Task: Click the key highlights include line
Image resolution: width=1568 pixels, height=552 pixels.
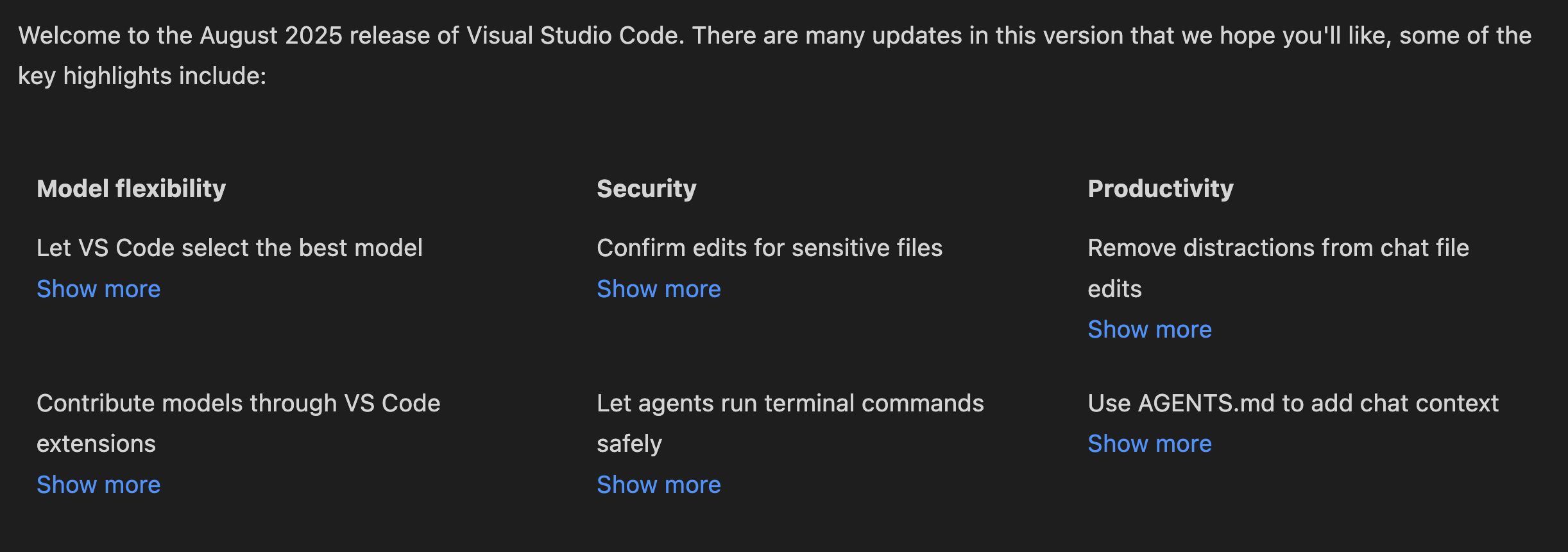Action: pos(142,76)
